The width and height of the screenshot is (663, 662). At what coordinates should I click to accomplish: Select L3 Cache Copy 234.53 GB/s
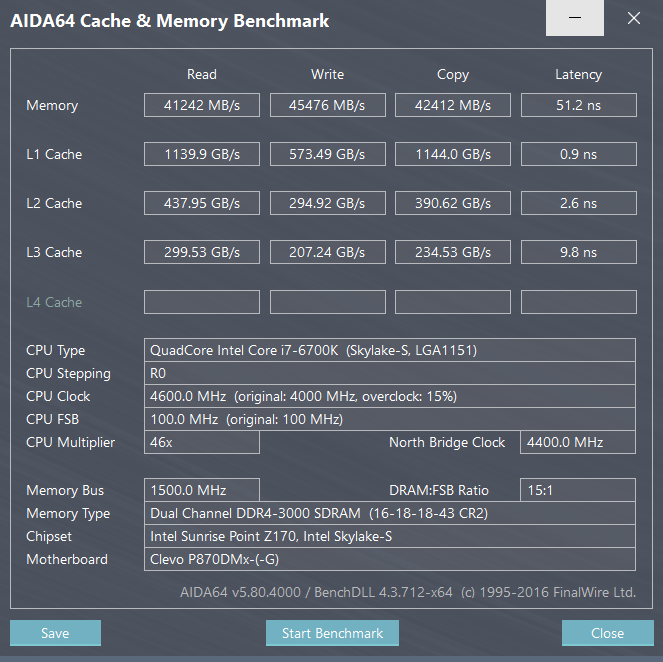point(453,252)
